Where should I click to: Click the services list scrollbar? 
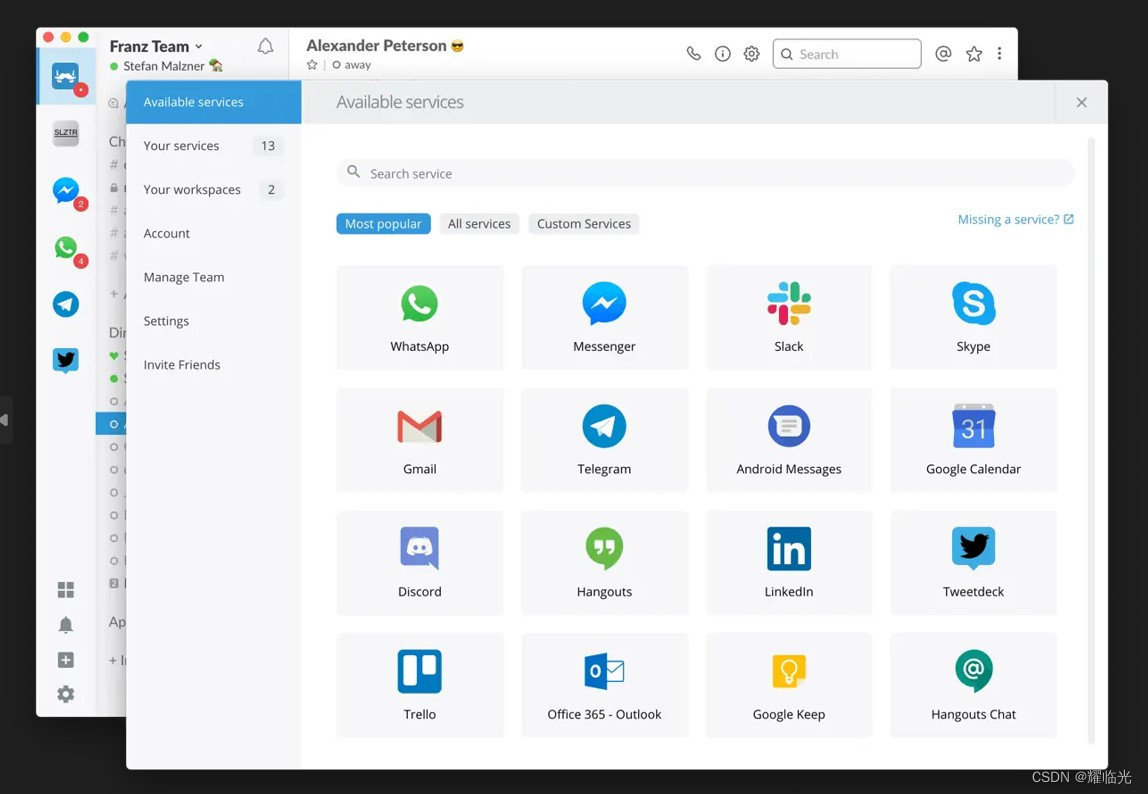click(x=1091, y=439)
